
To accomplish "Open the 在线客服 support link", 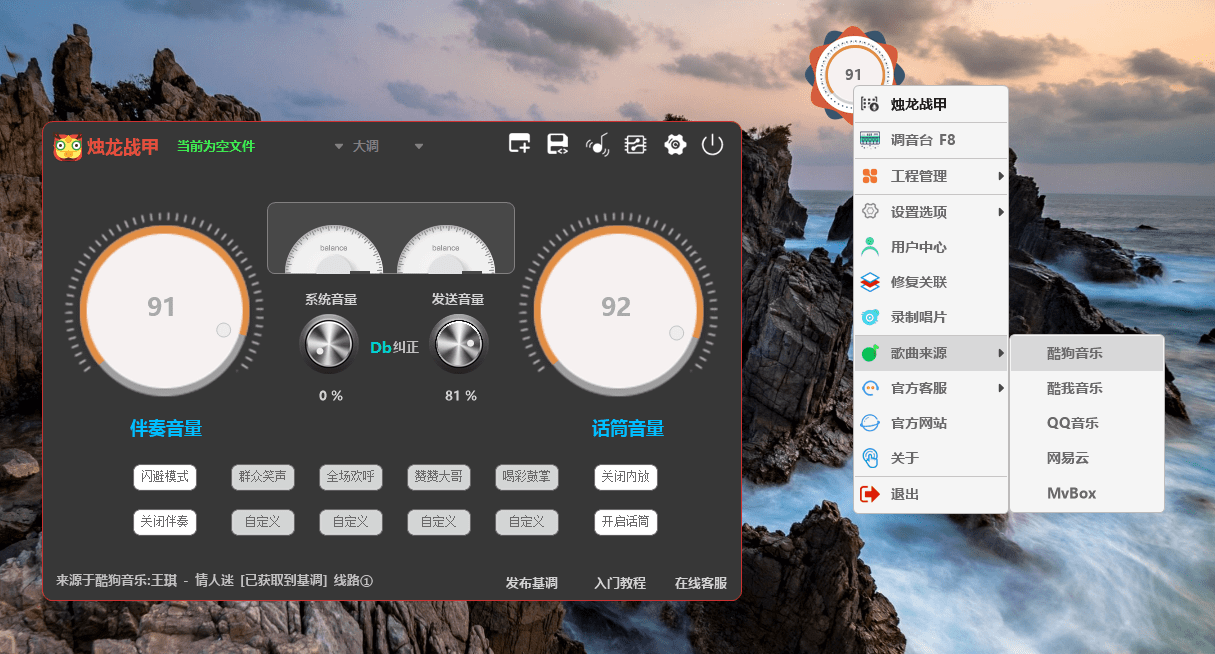I will tap(701, 583).
